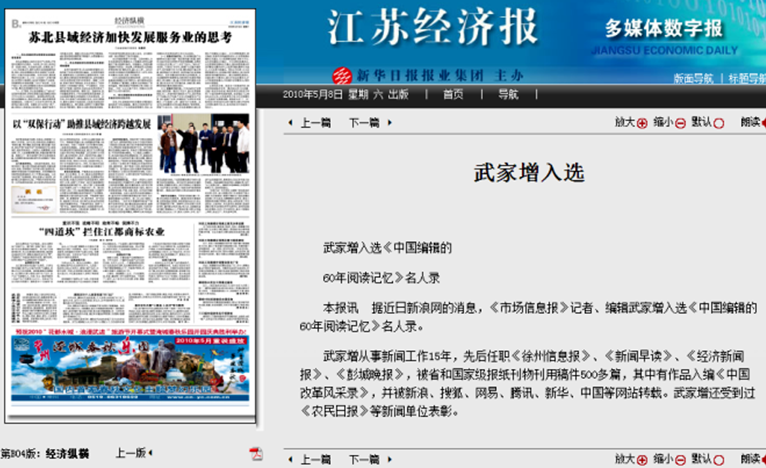Screen dimensions: 766x468
Task: Click the "四道坎"拦住江都商标农业 article on thumbnail
Action: 102,232
